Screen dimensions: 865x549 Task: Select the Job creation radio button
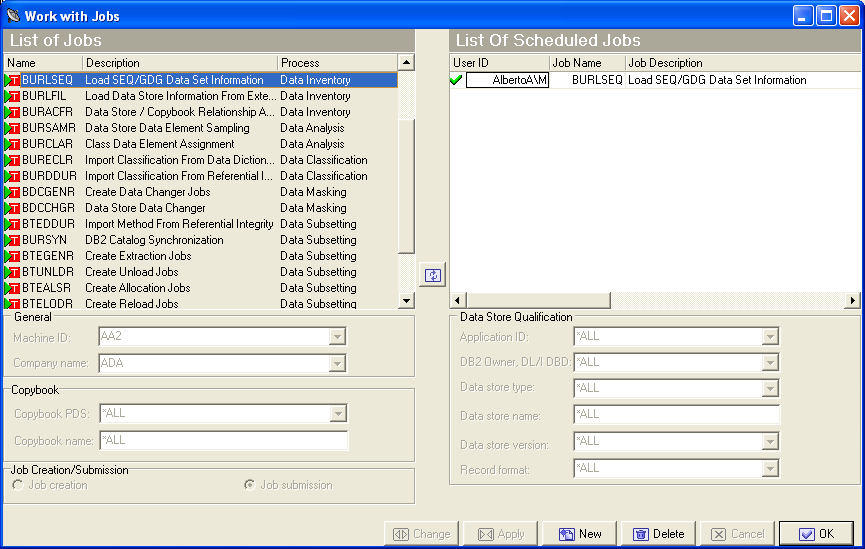[x=18, y=485]
